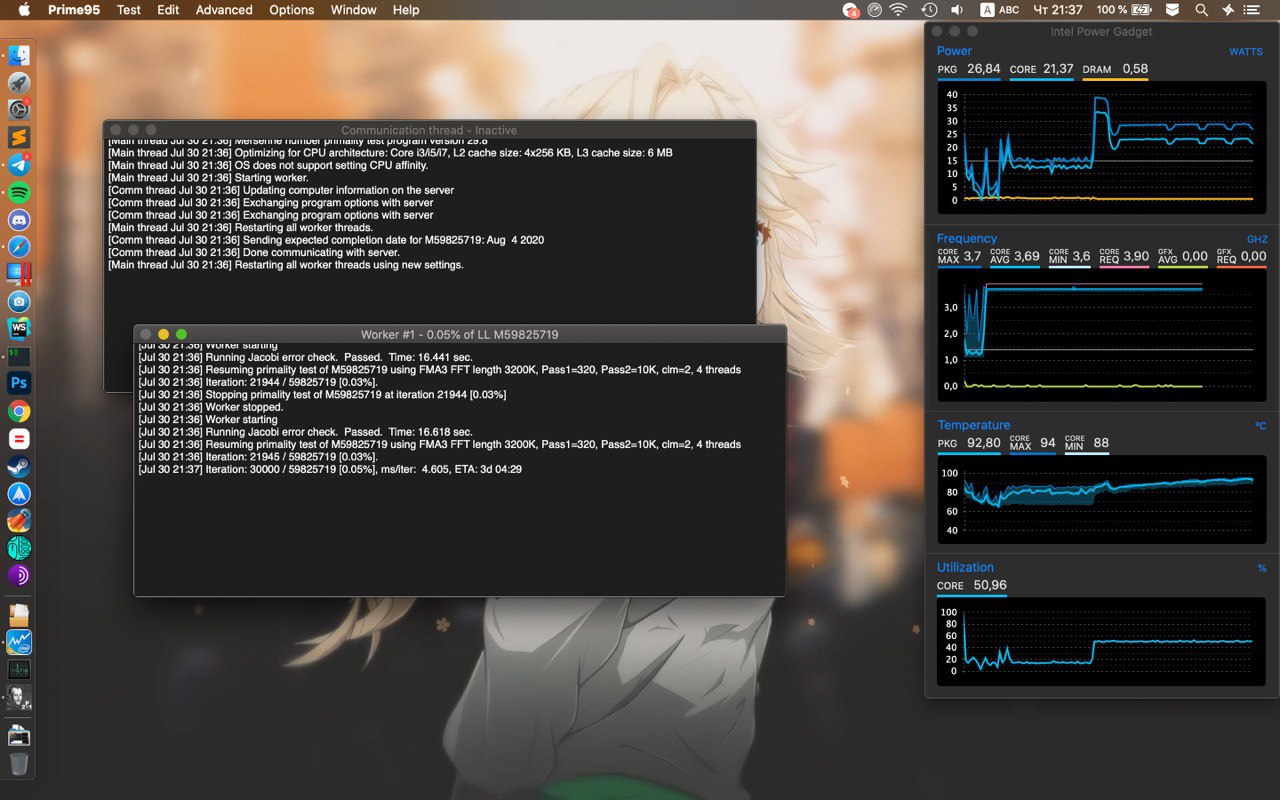Open the Edit menu
This screenshot has width=1280, height=800.
168,10
